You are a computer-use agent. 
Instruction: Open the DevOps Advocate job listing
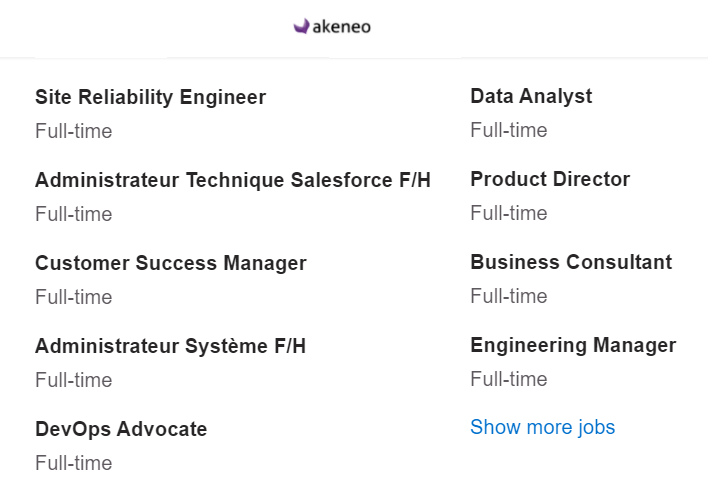121,429
